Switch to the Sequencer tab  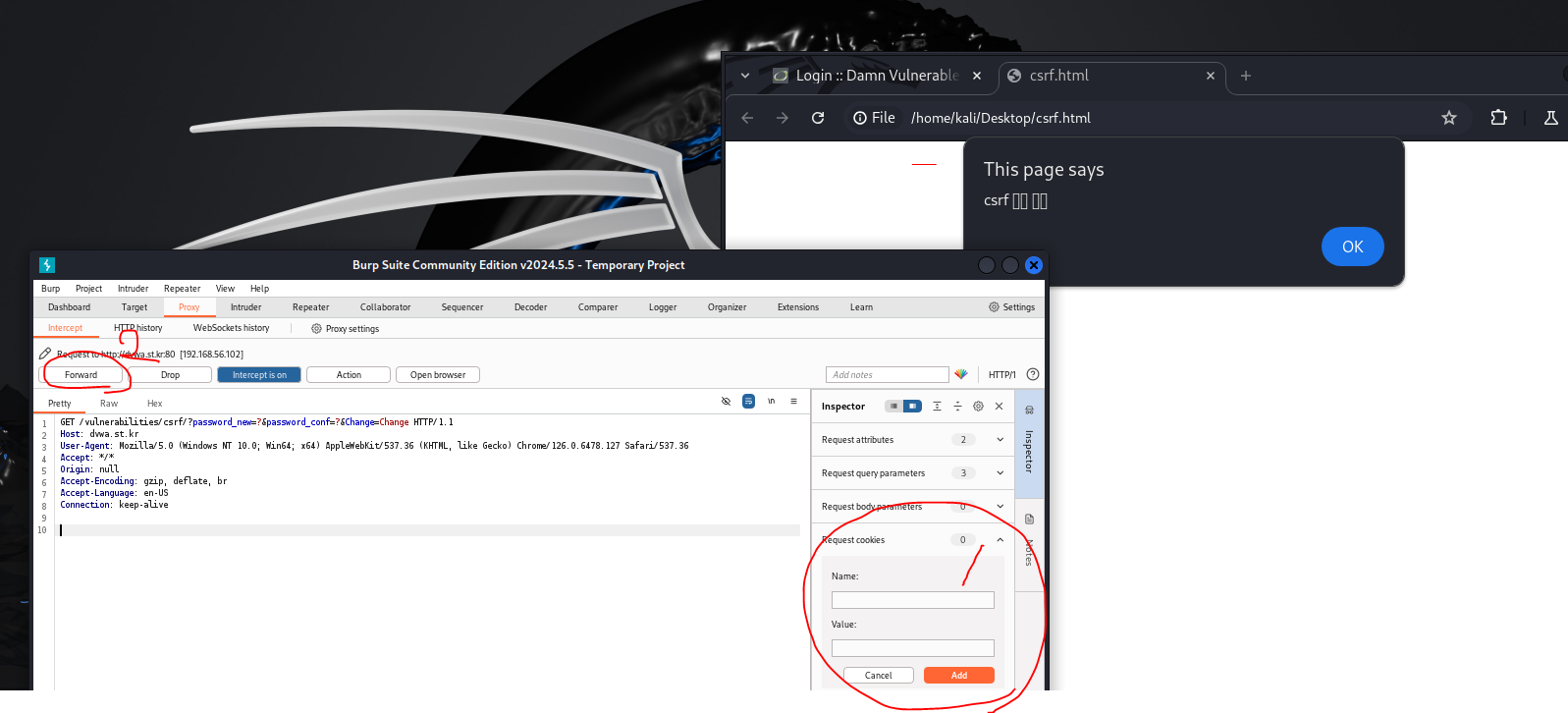pyautogui.click(x=462, y=307)
